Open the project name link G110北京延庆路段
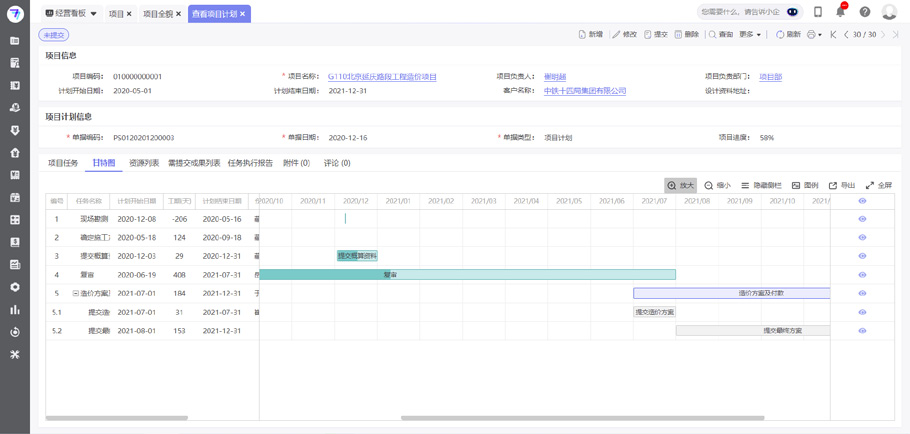Screen dimensions: 910x434 pyautogui.click(x=382, y=76)
